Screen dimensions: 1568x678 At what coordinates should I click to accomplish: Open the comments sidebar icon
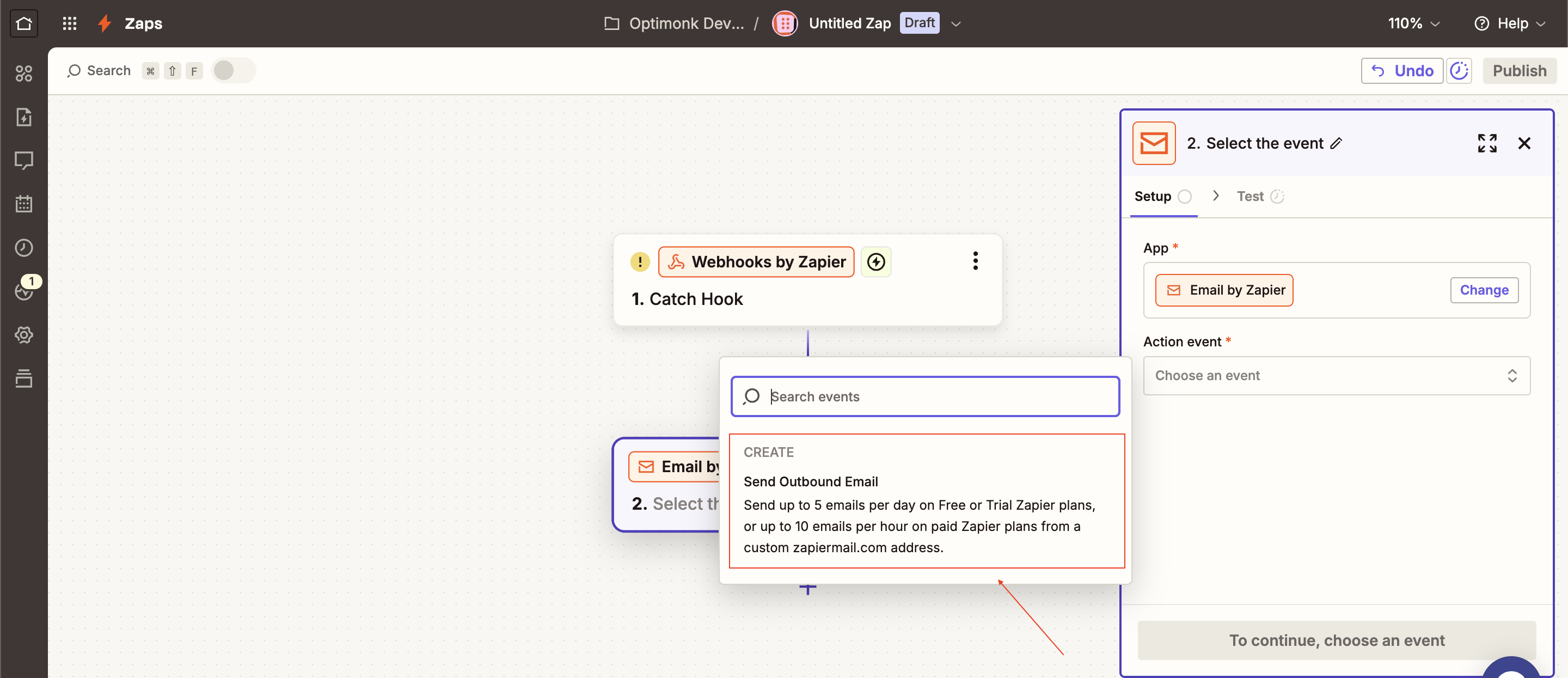click(24, 160)
